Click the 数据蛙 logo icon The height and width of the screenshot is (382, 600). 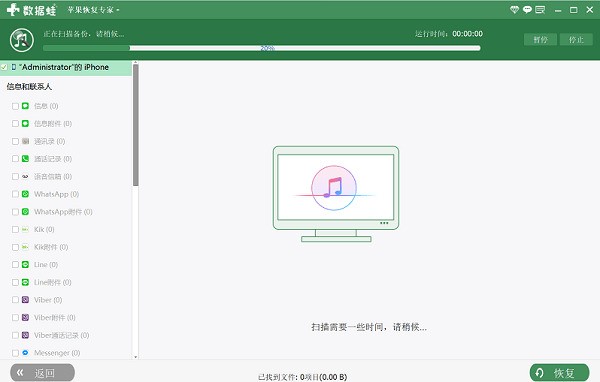tap(13, 10)
